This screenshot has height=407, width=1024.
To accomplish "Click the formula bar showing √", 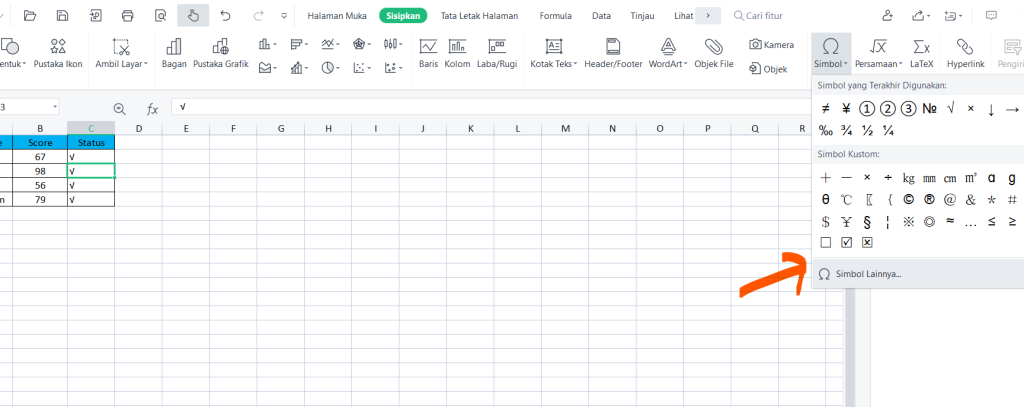I will (490, 106).
